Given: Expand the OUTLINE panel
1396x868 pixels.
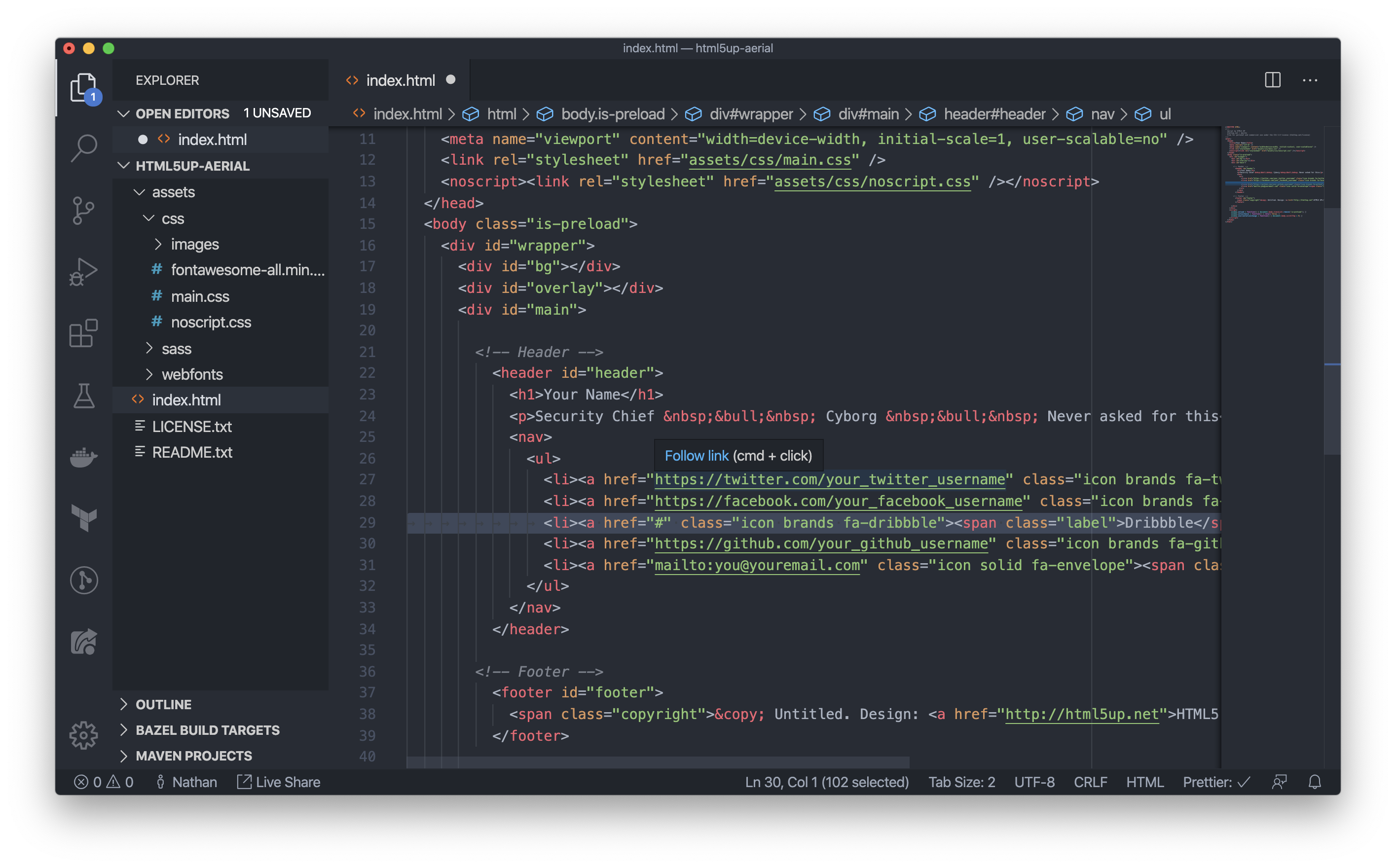Looking at the screenshot, I should pos(164,704).
